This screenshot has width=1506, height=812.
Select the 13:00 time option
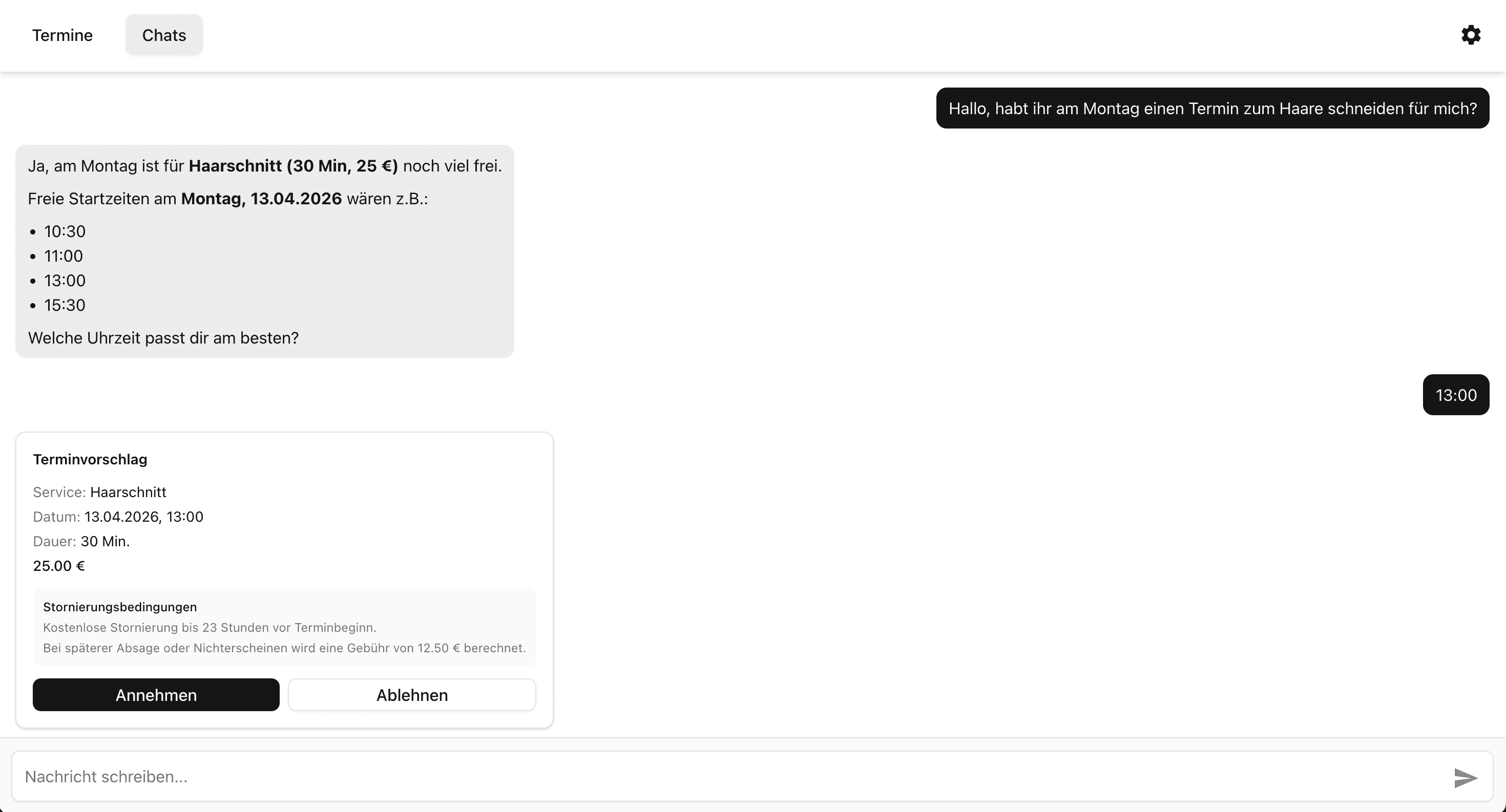pos(65,281)
